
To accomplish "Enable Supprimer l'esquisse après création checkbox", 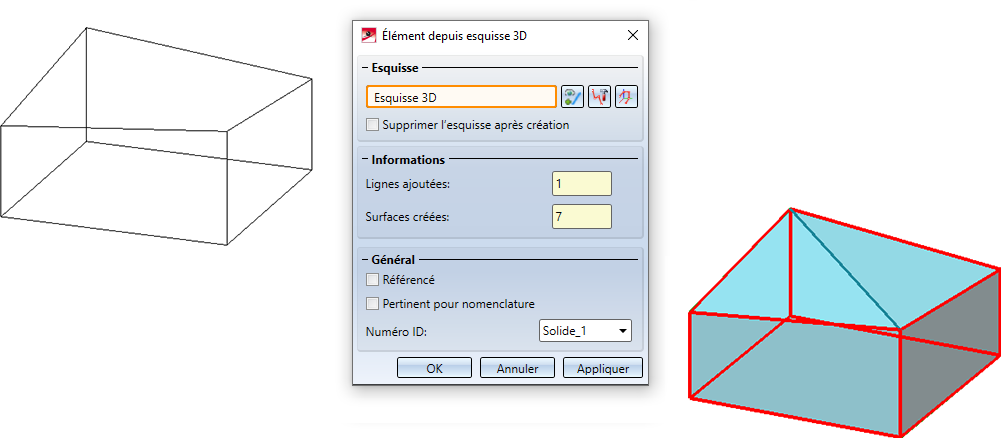I will pyautogui.click(x=372, y=124).
